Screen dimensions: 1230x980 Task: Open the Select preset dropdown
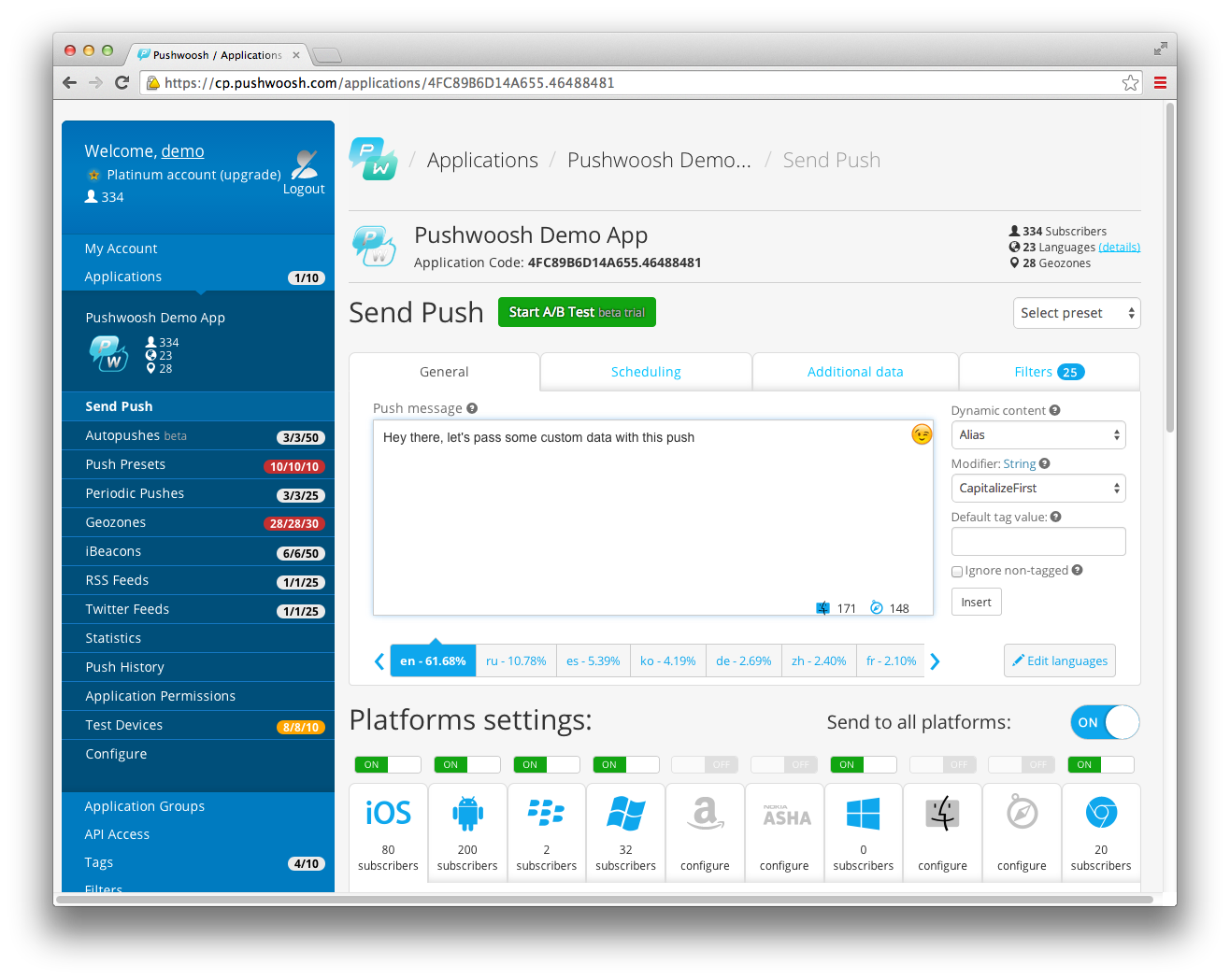pyautogui.click(x=1077, y=313)
